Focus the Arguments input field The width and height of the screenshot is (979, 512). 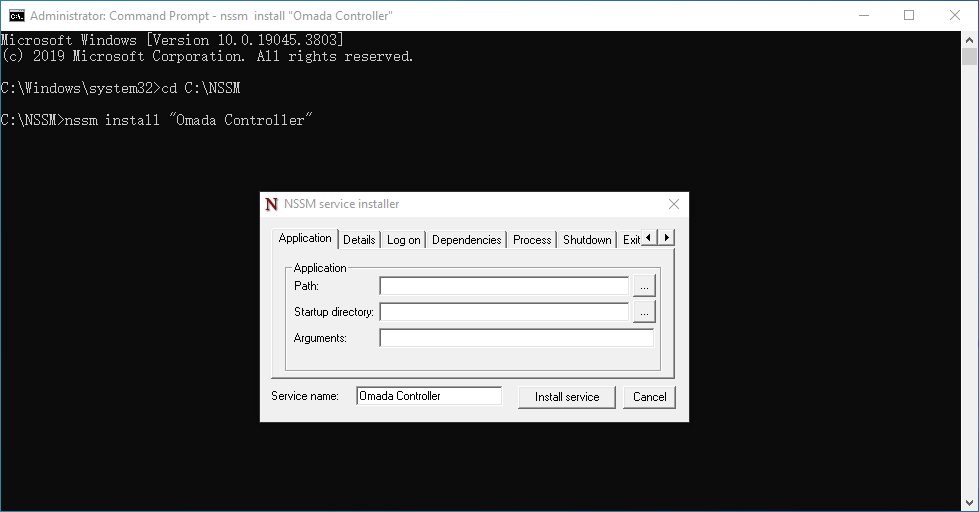coord(516,338)
